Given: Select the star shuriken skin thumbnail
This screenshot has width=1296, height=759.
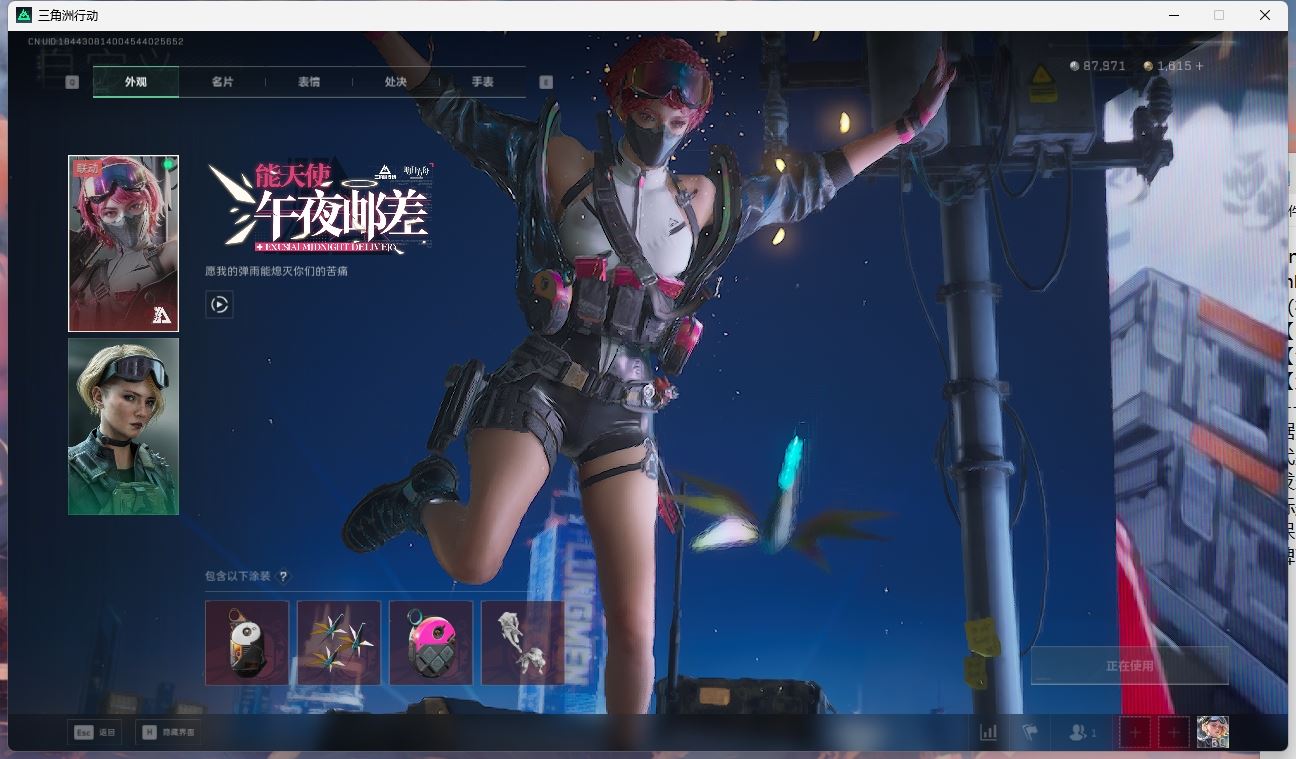Looking at the screenshot, I should pyautogui.click(x=339, y=643).
